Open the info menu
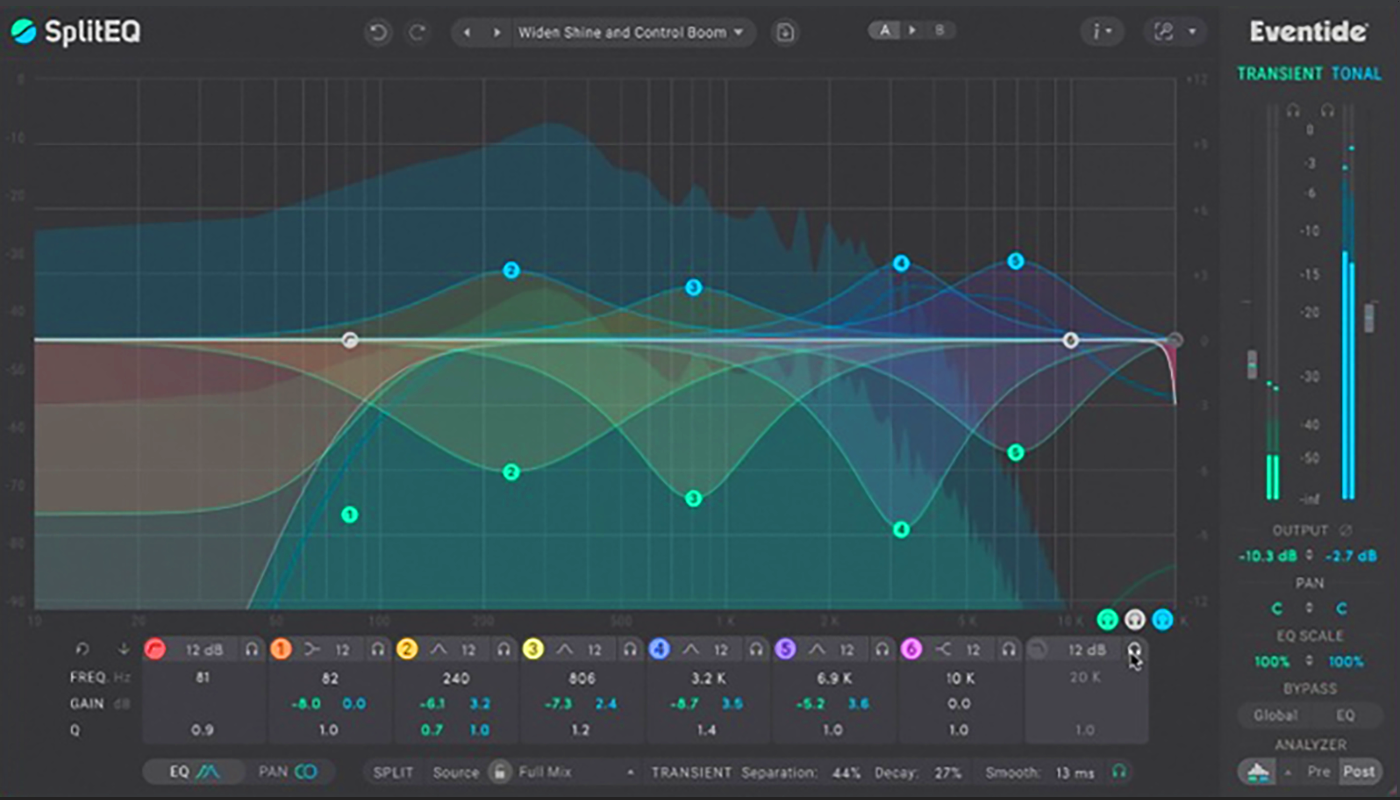The image size is (1400, 800). pyautogui.click(x=1102, y=32)
